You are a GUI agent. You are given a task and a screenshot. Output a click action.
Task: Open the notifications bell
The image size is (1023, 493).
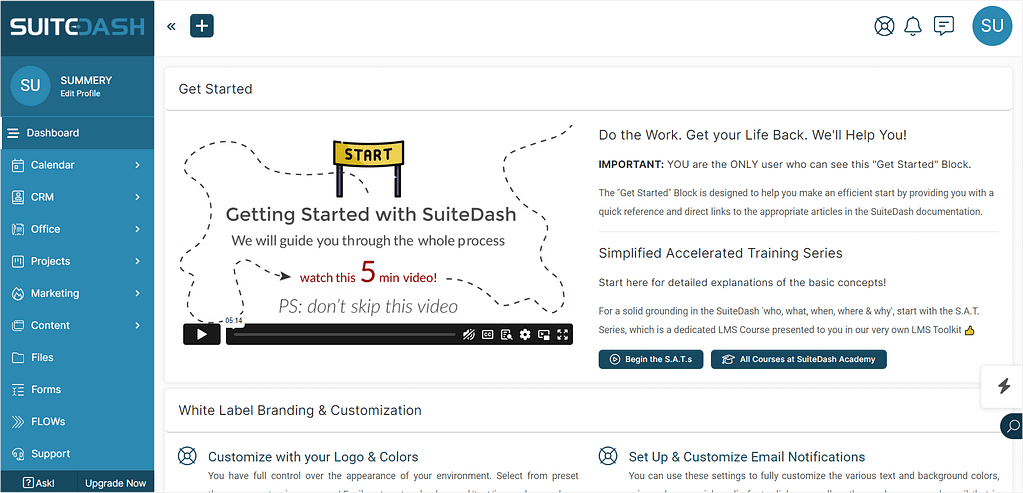(913, 26)
